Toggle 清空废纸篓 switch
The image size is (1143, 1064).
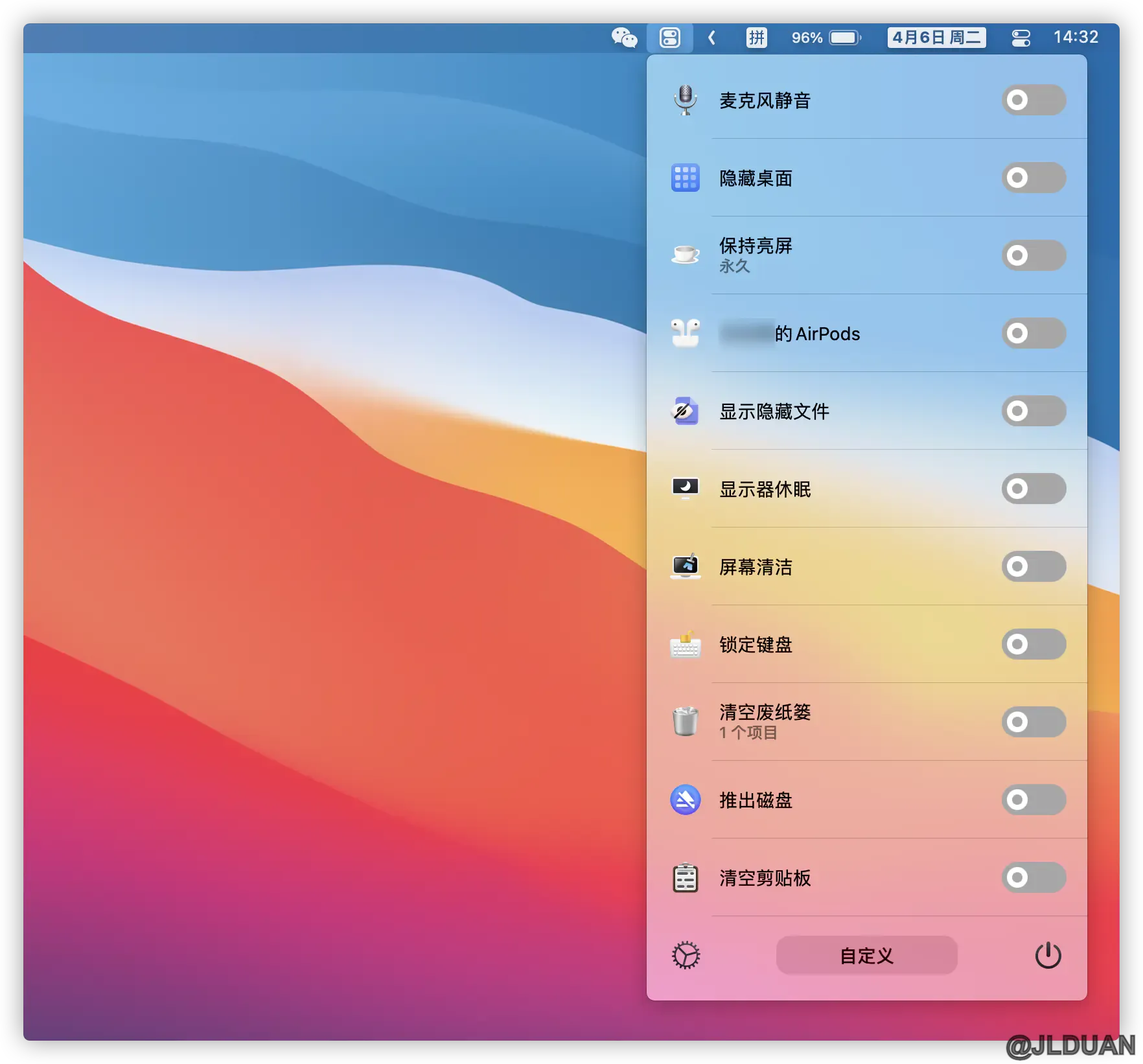coord(1033,722)
